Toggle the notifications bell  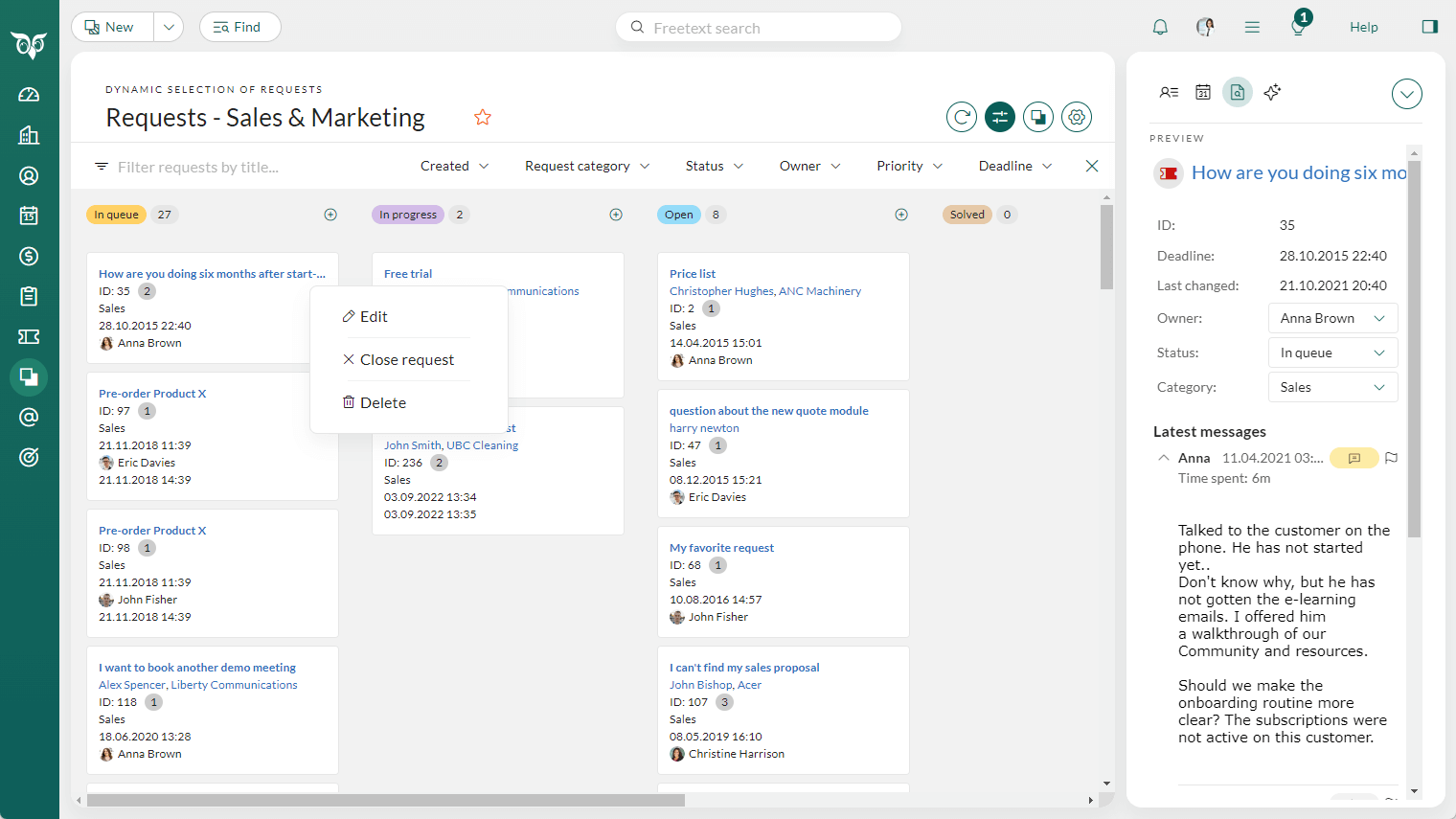pos(1160,26)
